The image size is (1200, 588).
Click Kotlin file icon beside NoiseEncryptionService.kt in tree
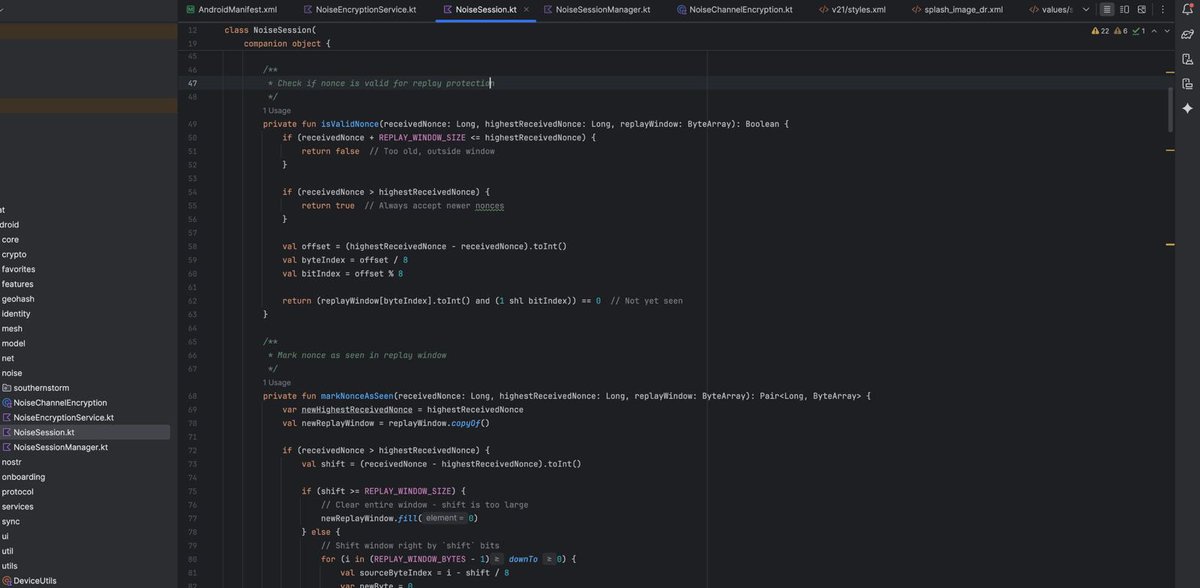[6, 417]
